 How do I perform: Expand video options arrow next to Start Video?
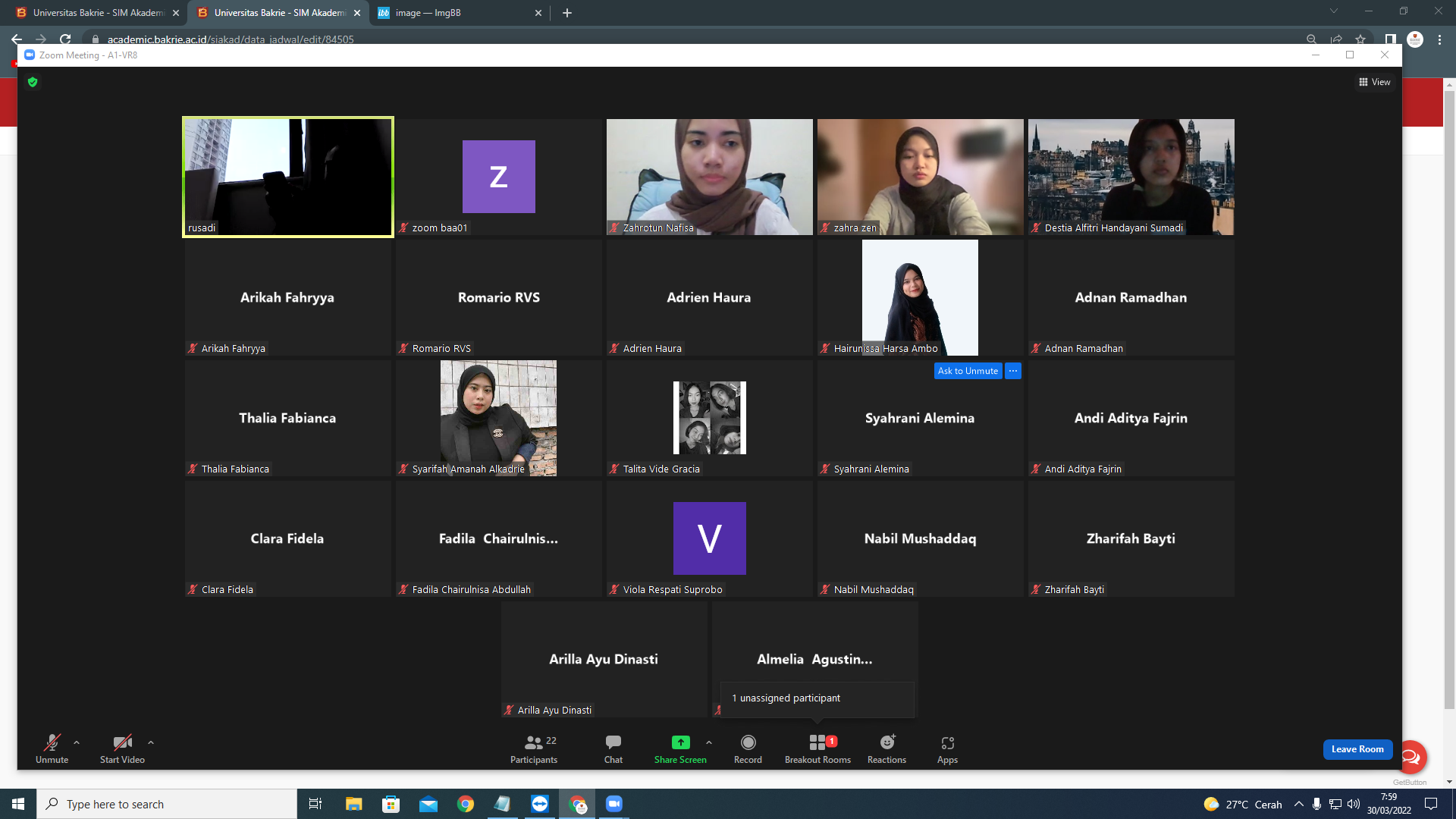(151, 742)
